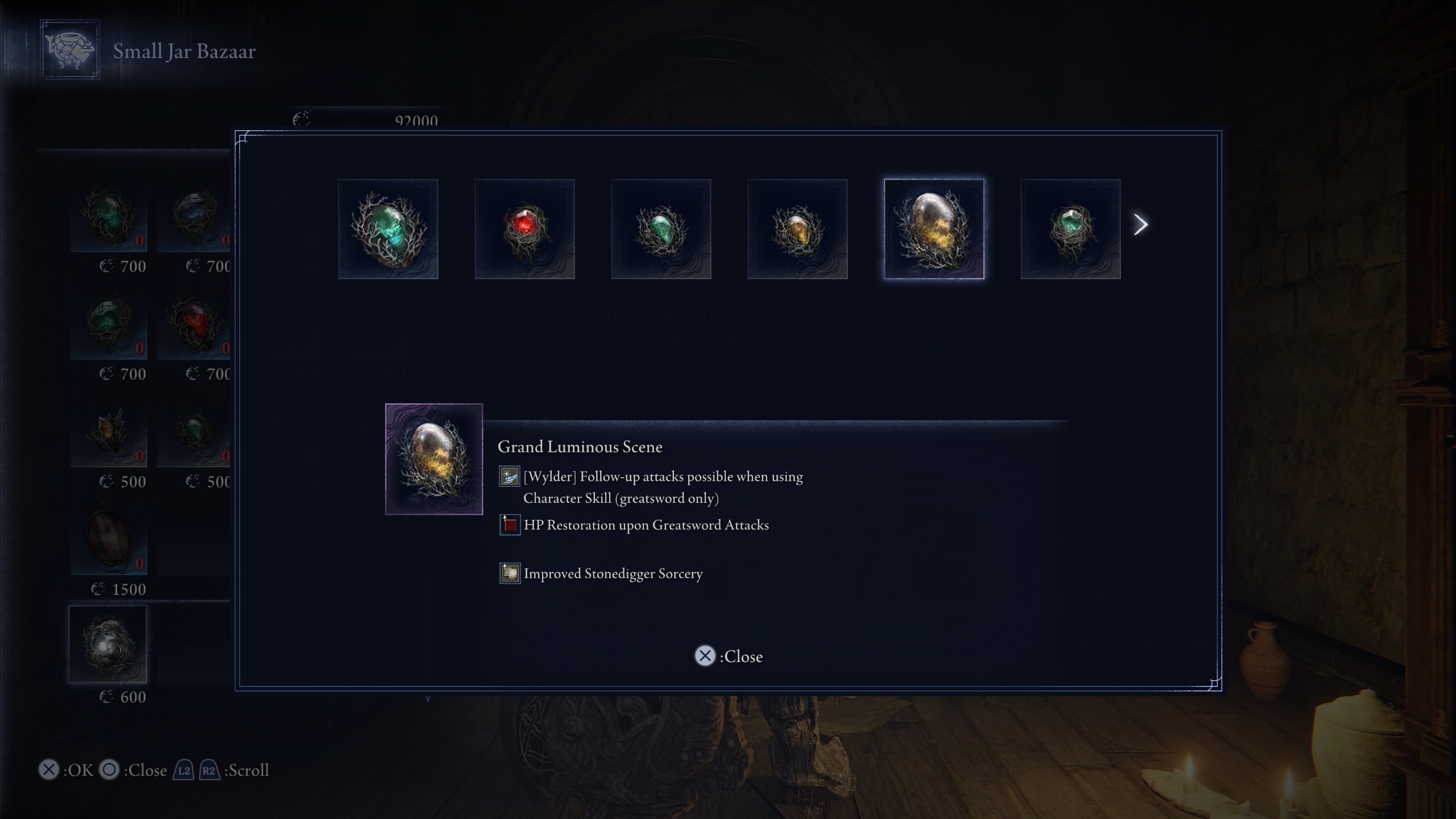Image resolution: width=1456 pixels, height=819 pixels.
Task: Click the R2 scroll button prompt
Action: [209, 771]
